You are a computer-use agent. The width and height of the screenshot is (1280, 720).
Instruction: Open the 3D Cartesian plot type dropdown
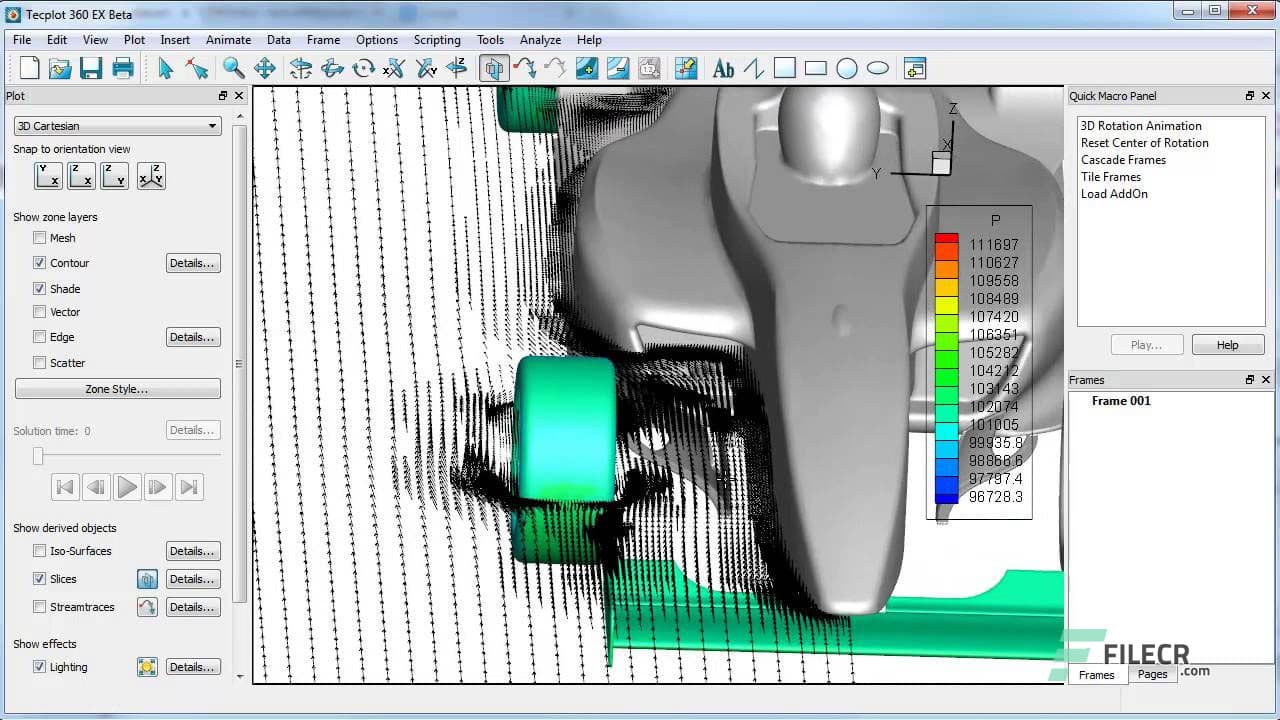[115, 125]
